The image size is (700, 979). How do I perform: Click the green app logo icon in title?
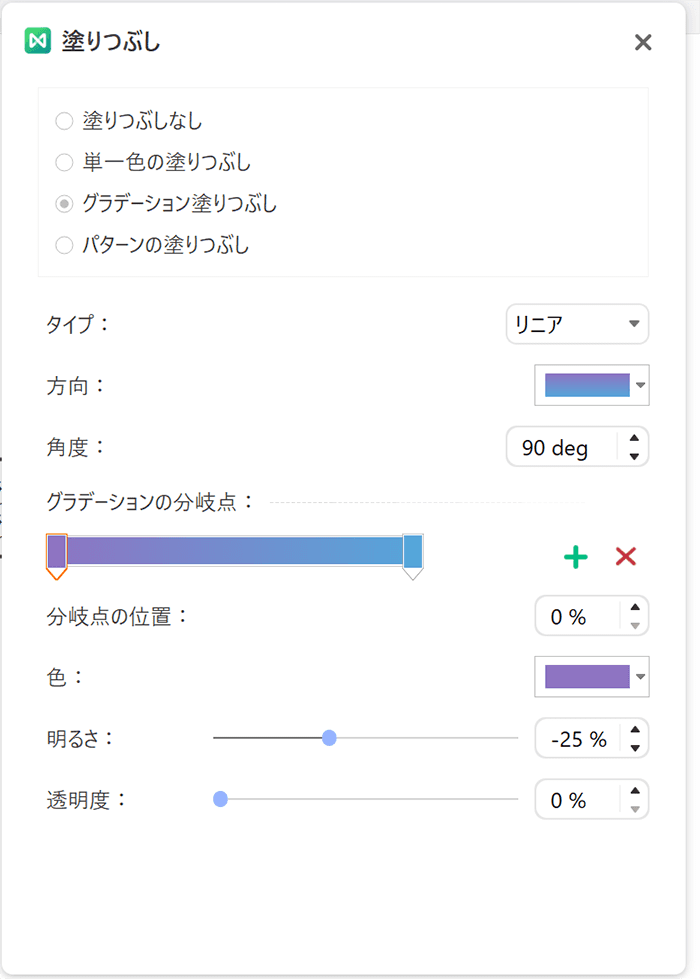(37, 41)
